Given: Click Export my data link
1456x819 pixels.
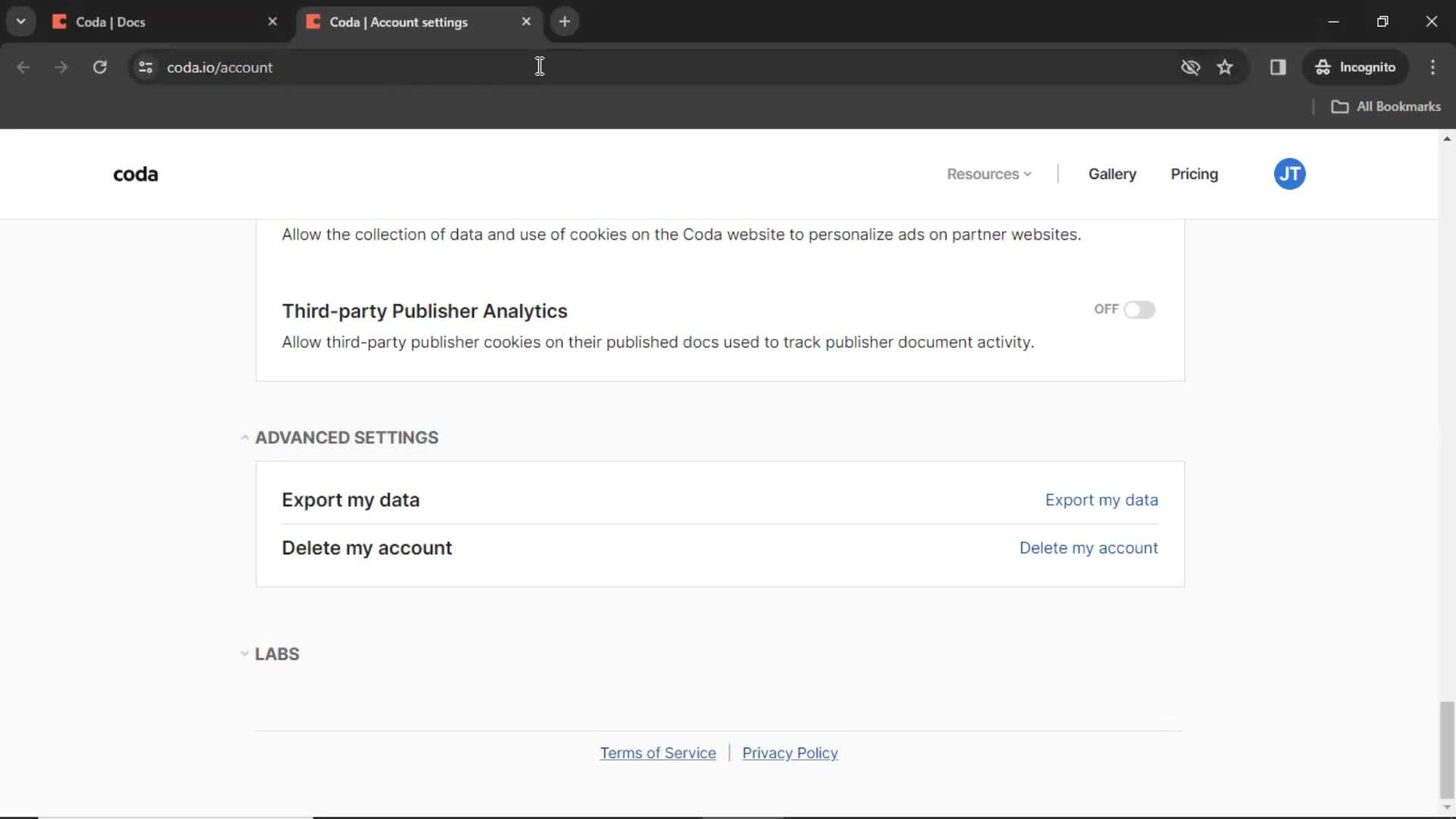Looking at the screenshot, I should (x=1101, y=500).
